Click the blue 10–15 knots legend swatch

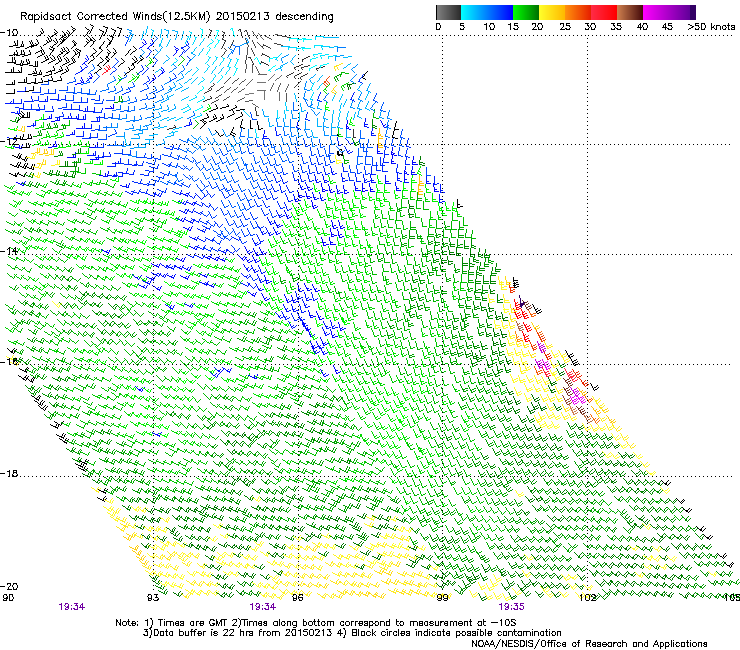(x=500, y=12)
